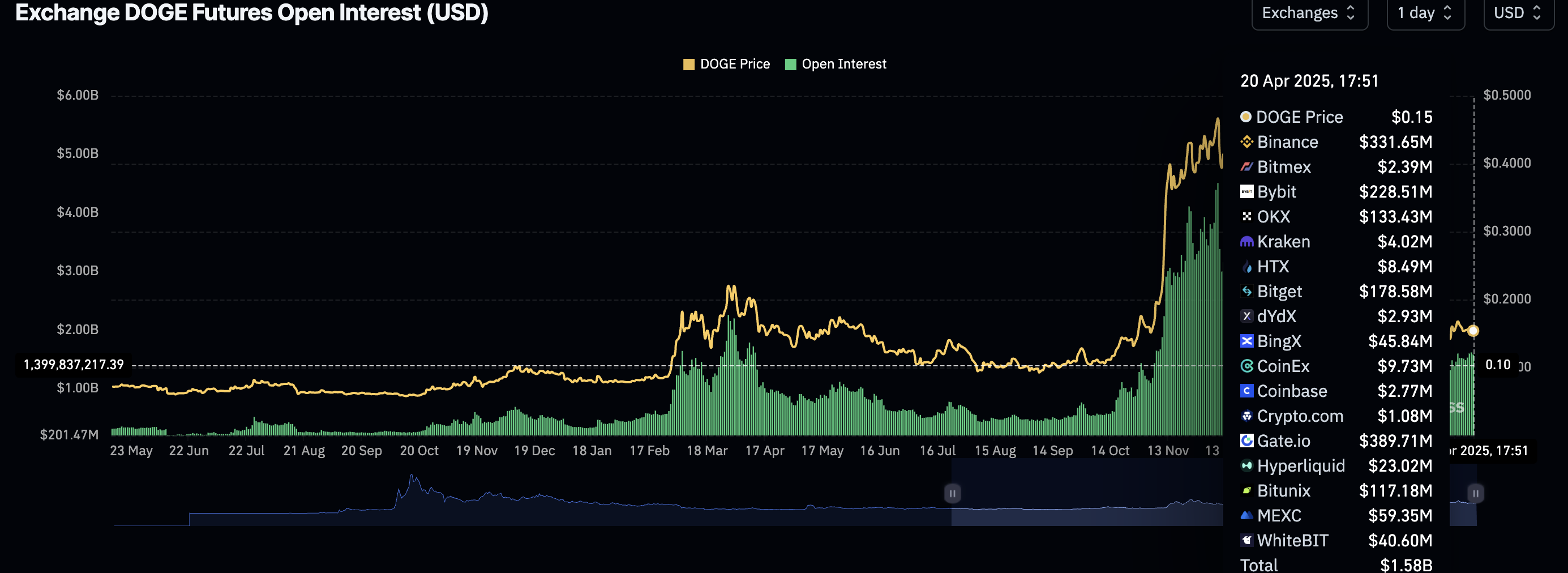Select the Gate.io exchange icon
This screenshot has height=573, width=1568.
1246,442
